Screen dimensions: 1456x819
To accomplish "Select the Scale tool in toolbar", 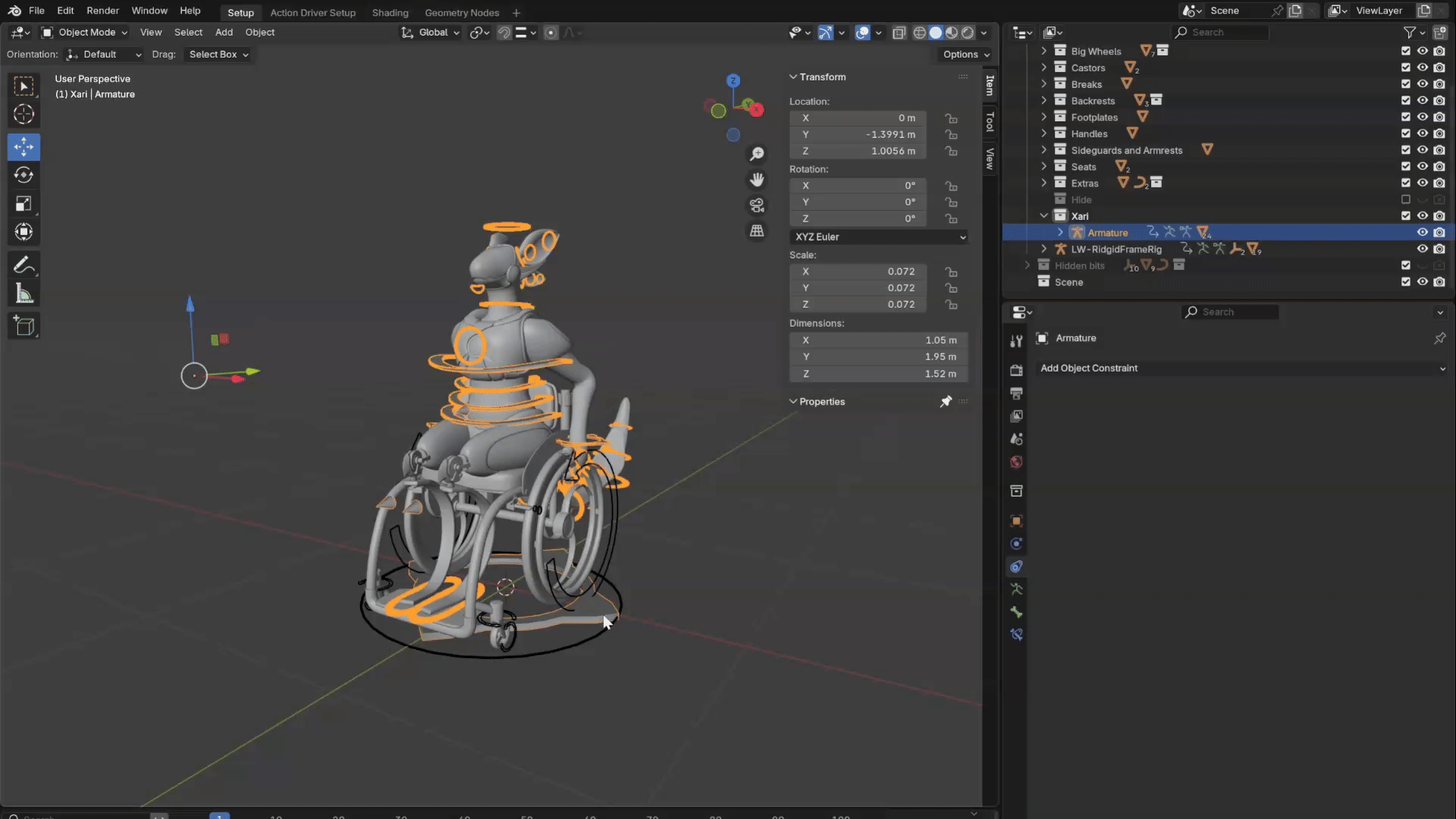I will point(24,204).
